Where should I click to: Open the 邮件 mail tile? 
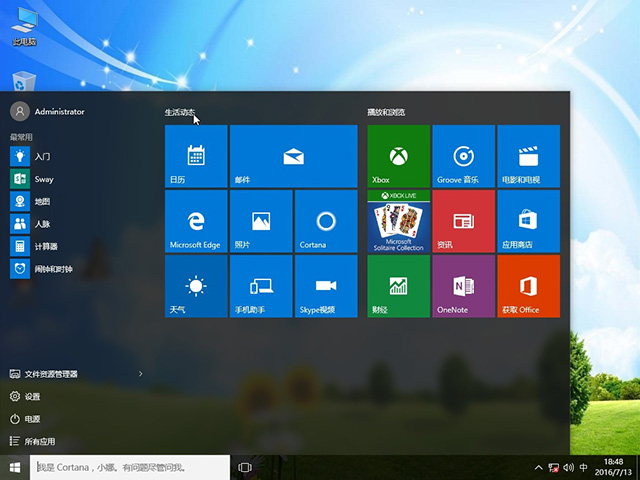coord(293,156)
